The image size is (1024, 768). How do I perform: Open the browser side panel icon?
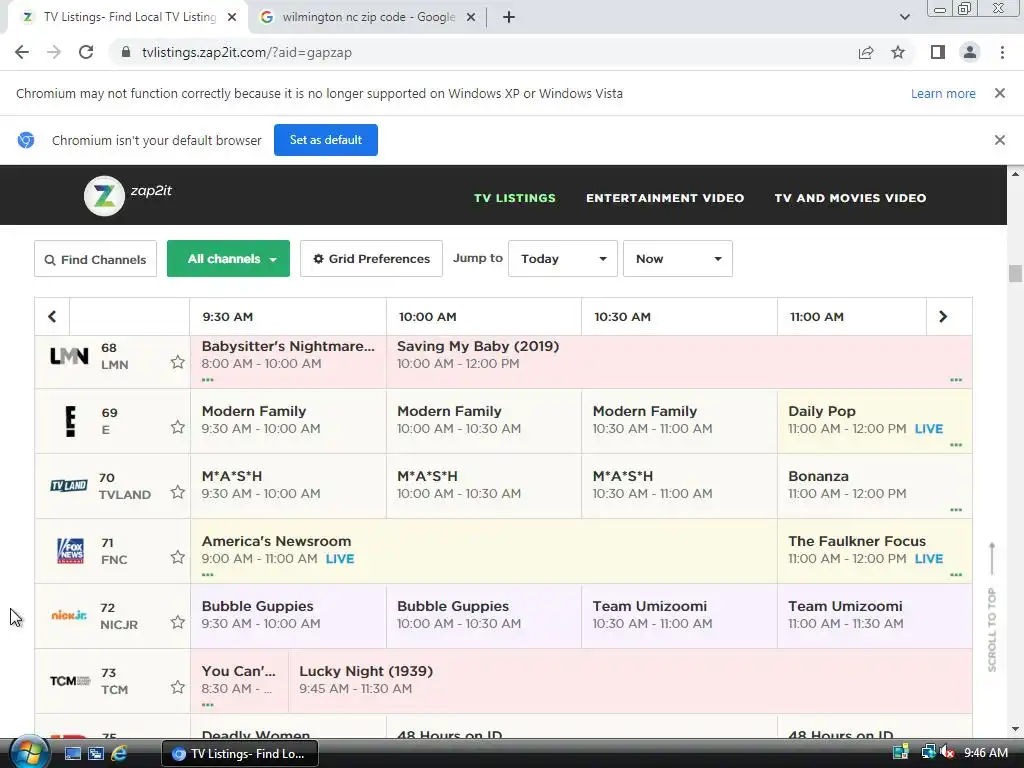938,52
